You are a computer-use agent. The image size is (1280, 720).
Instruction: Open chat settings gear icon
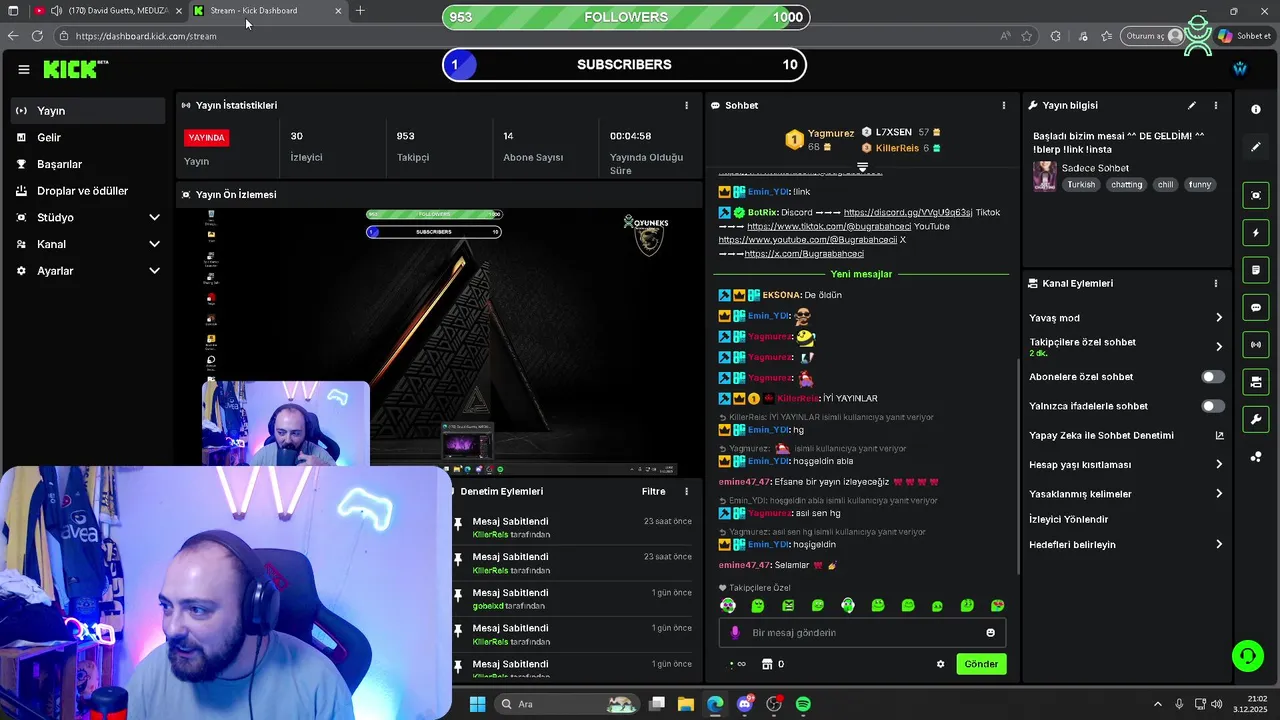point(940,664)
